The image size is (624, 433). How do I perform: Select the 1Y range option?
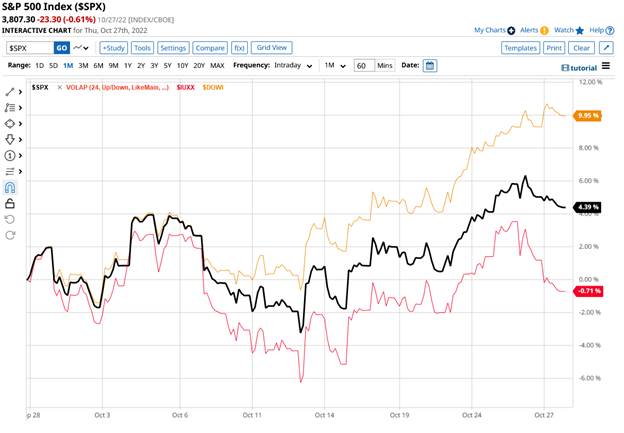pyautogui.click(x=129, y=65)
